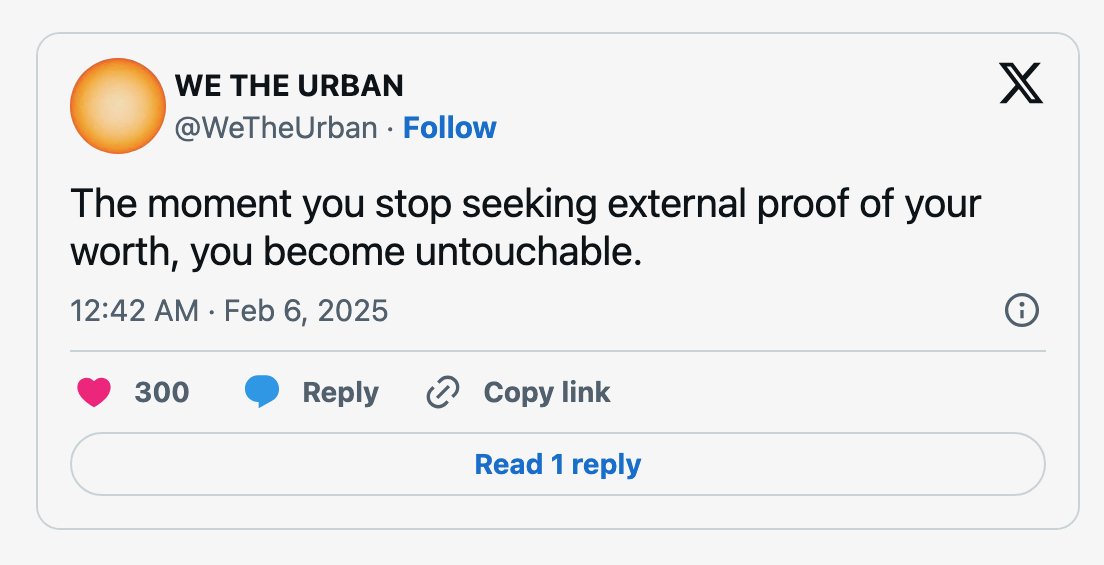Click the info circle icon
The height and width of the screenshot is (565, 1104).
pyautogui.click(x=1021, y=310)
